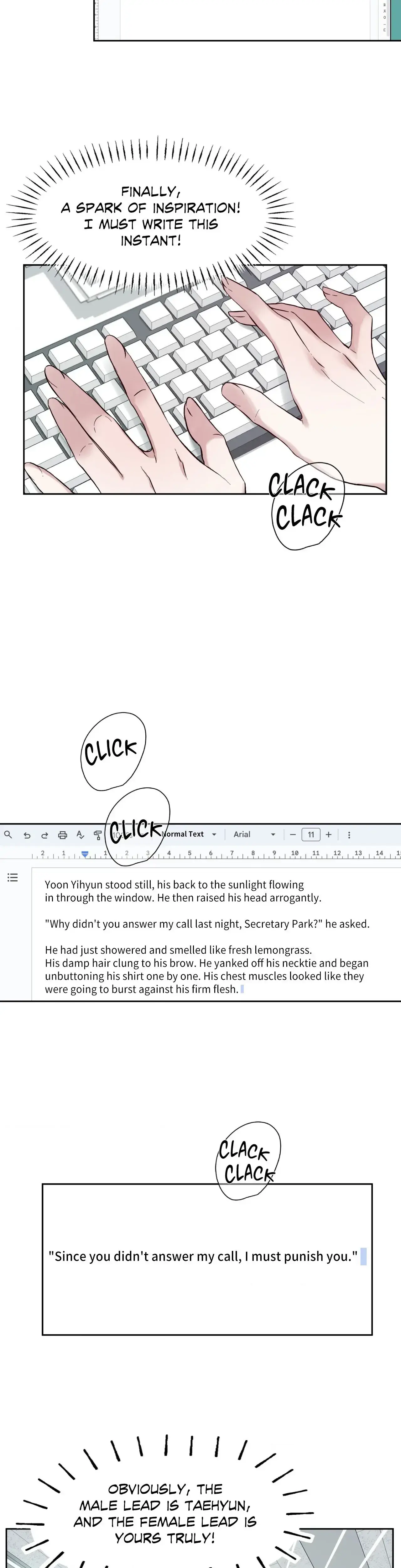Undo the last edit
The height and width of the screenshot is (1568, 401).
pos(27,834)
